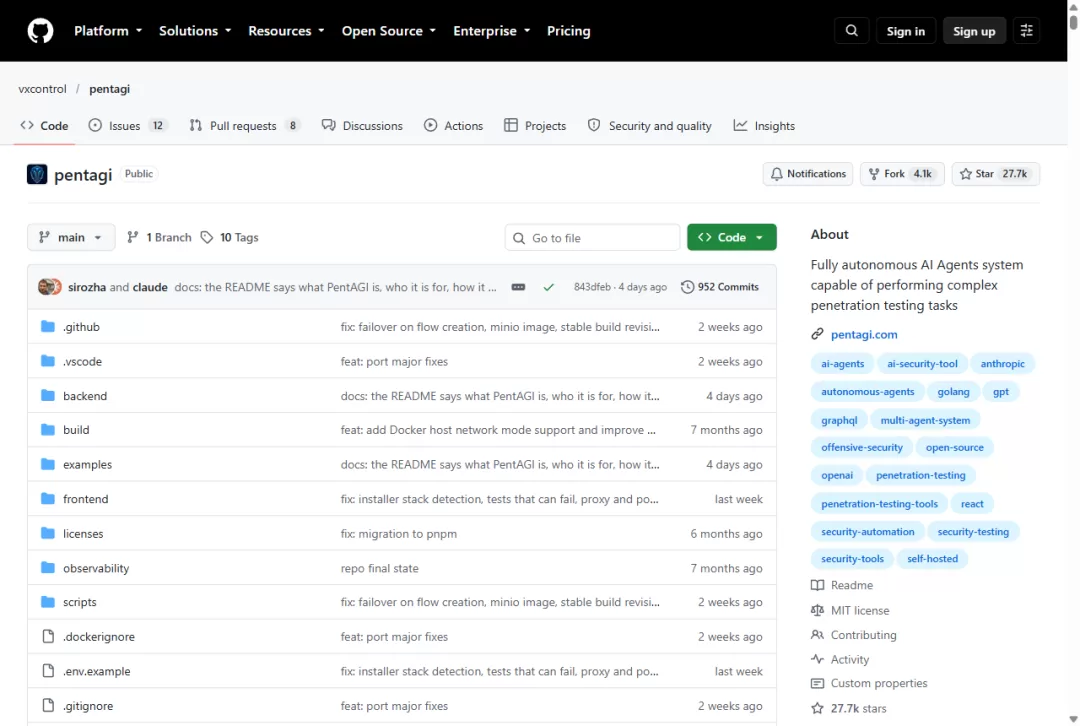This screenshot has width=1080, height=726.
Task: Click the star icon beside 27.7k stars
Action: pos(818,708)
